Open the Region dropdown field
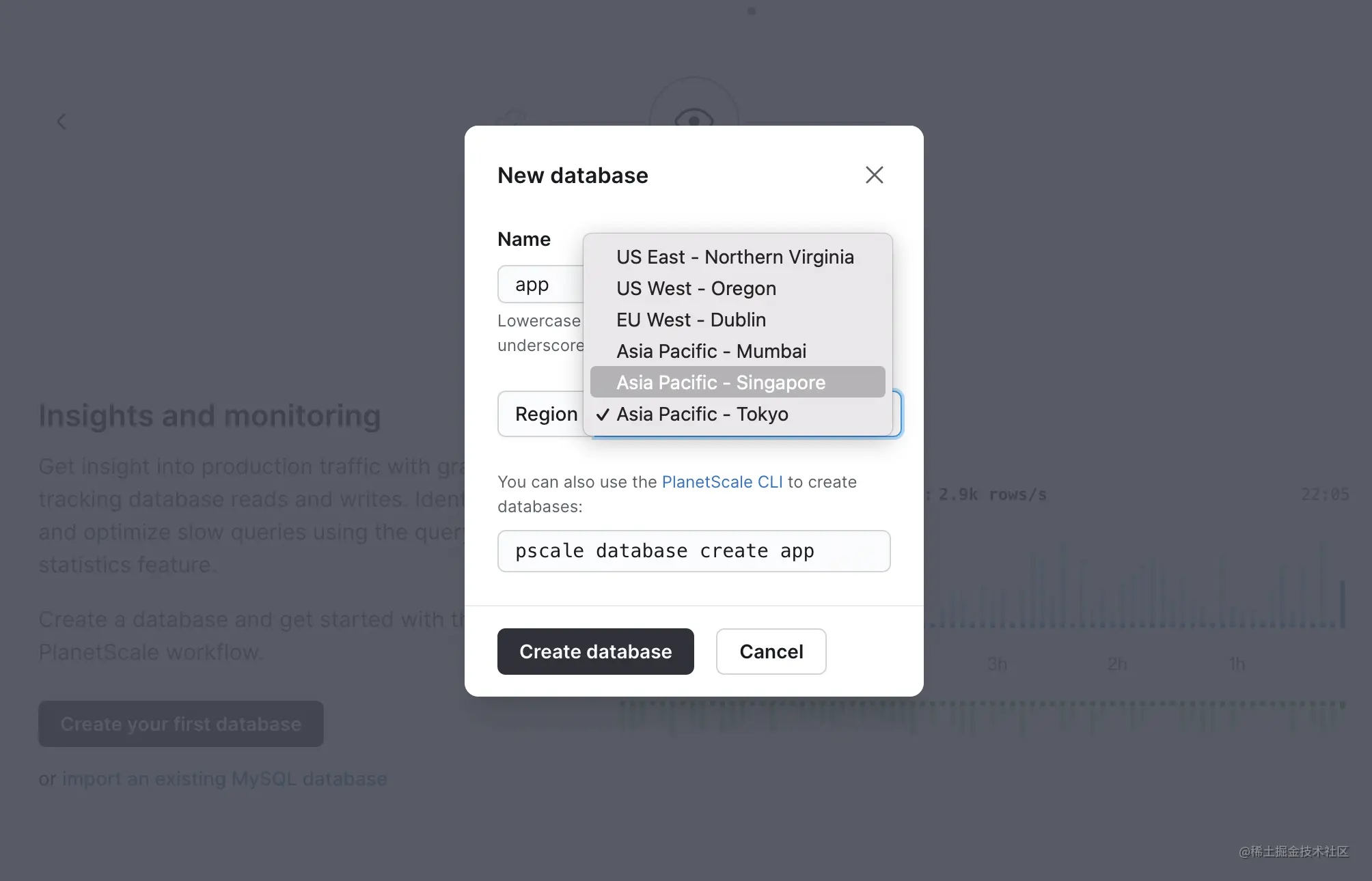Screen dimensions: 1372x881 [699, 414]
